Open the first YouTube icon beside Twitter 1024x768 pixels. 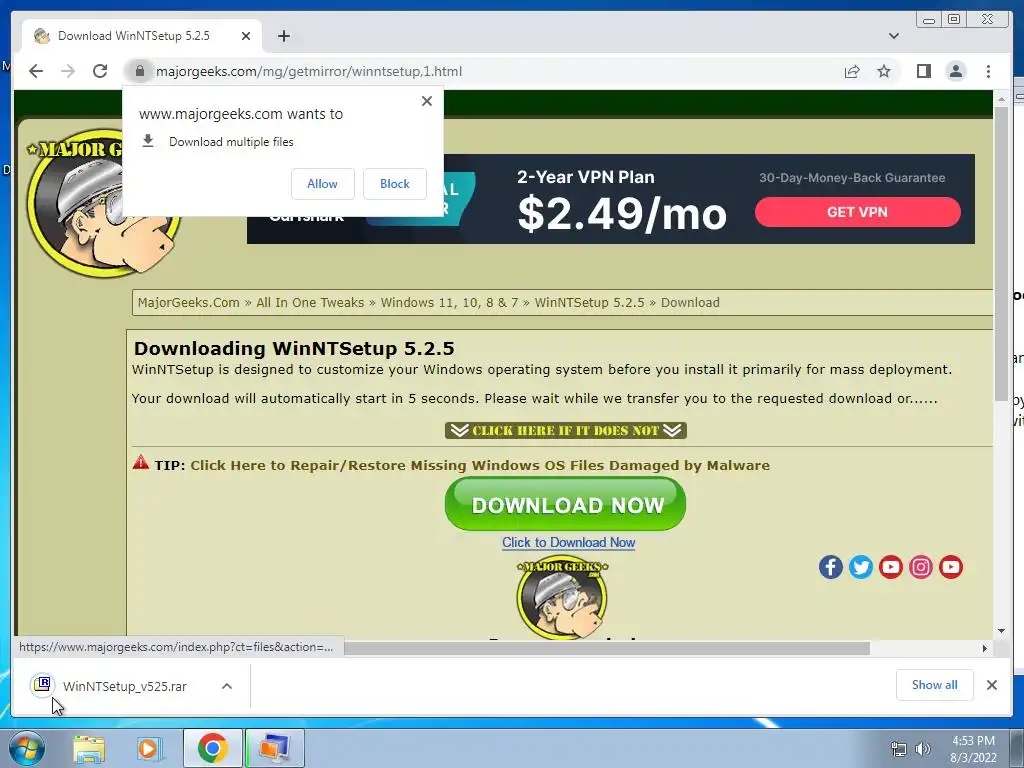pyautogui.click(x=891, y=567)
